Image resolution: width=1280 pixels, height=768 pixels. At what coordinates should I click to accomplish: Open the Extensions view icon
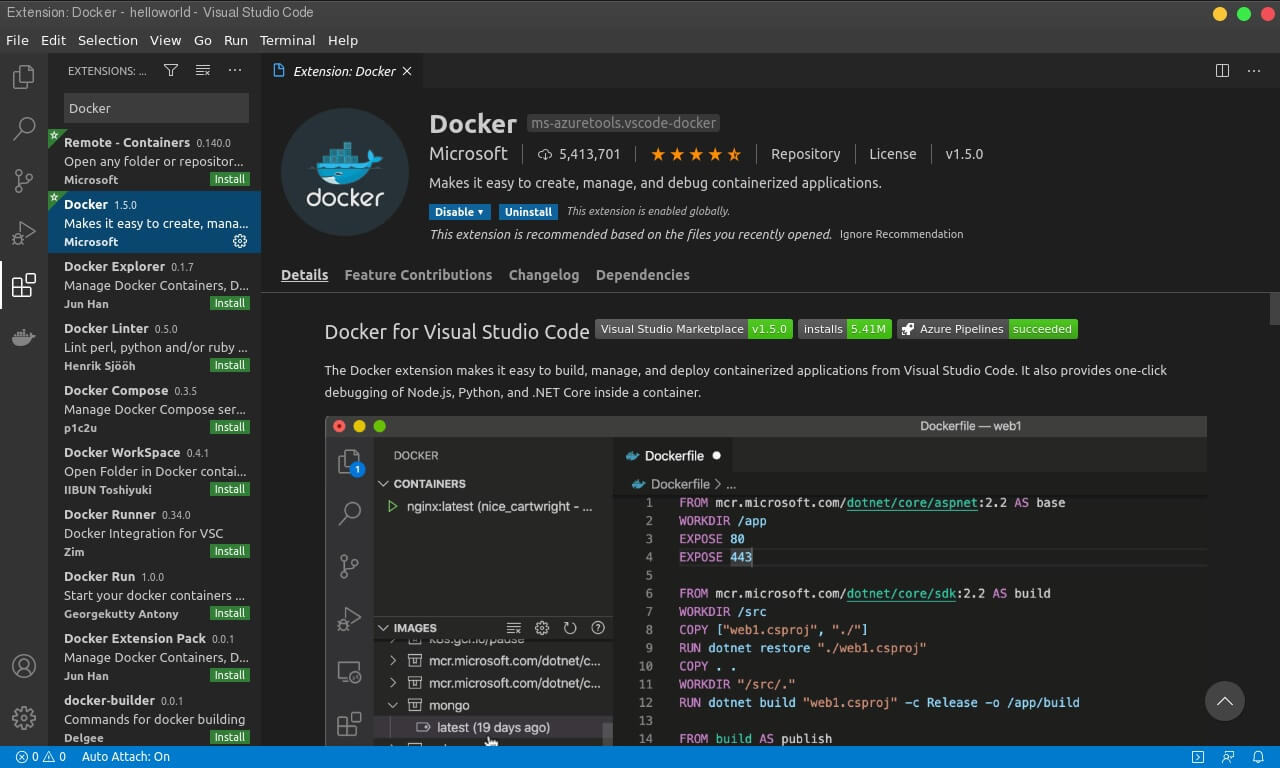[x=24, y=286]
